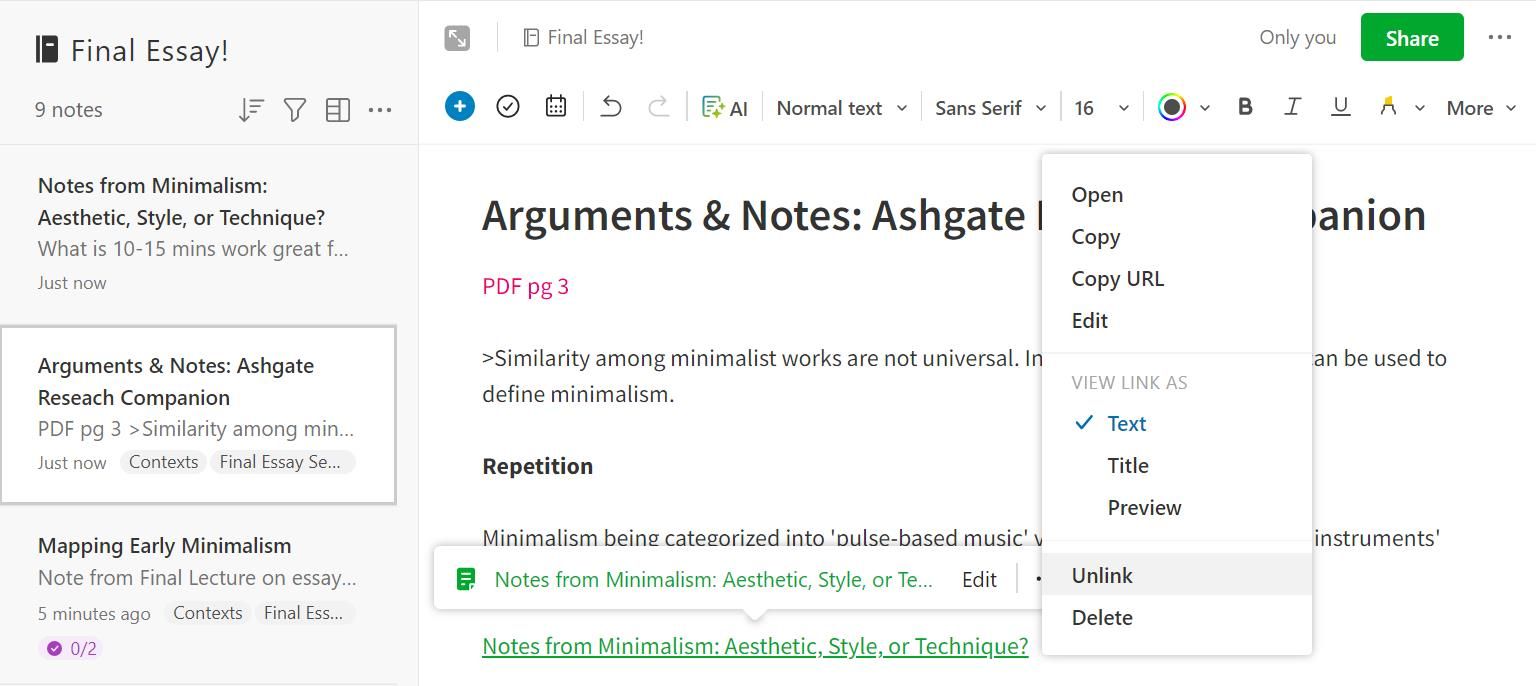Select the task checkmark icon in toolbar
Viewport: 1536px width, 686px height.
click(508, 106)
